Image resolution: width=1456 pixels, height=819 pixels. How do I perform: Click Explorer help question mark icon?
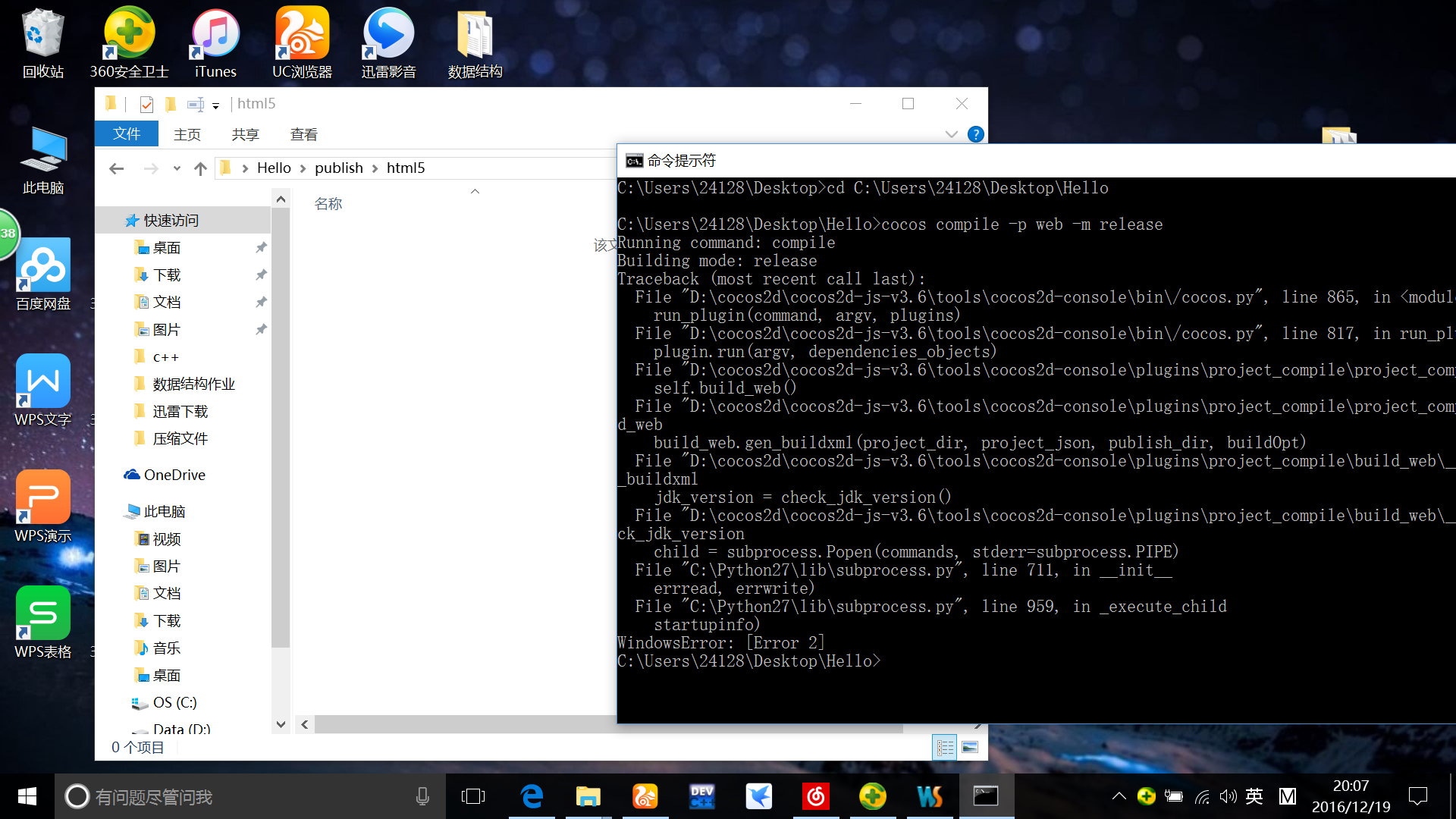point(976,134)
